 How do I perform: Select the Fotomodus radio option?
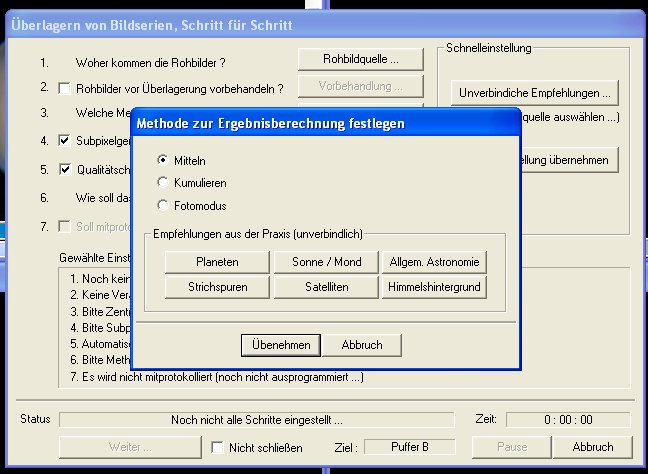163,206
